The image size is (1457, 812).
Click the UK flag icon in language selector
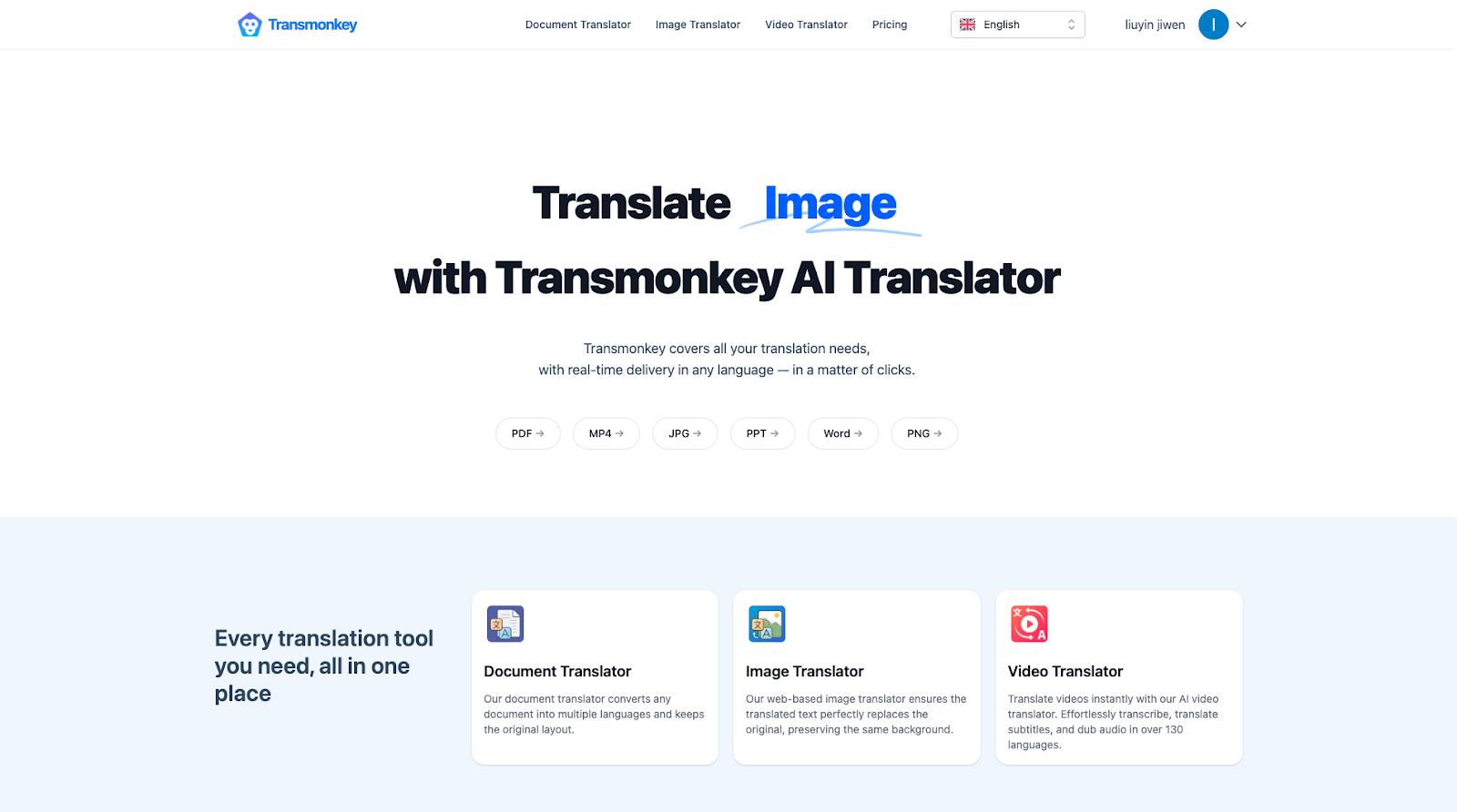pos(967,25)
